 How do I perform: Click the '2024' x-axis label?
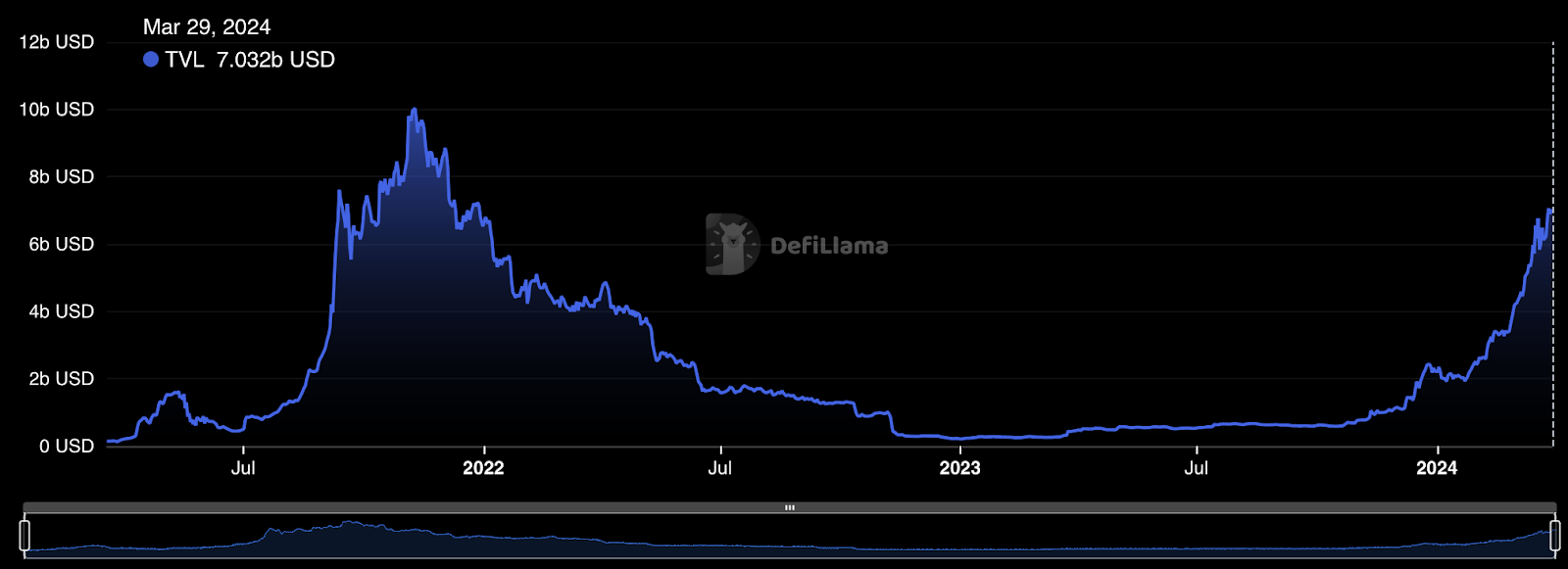(1437, 468)
